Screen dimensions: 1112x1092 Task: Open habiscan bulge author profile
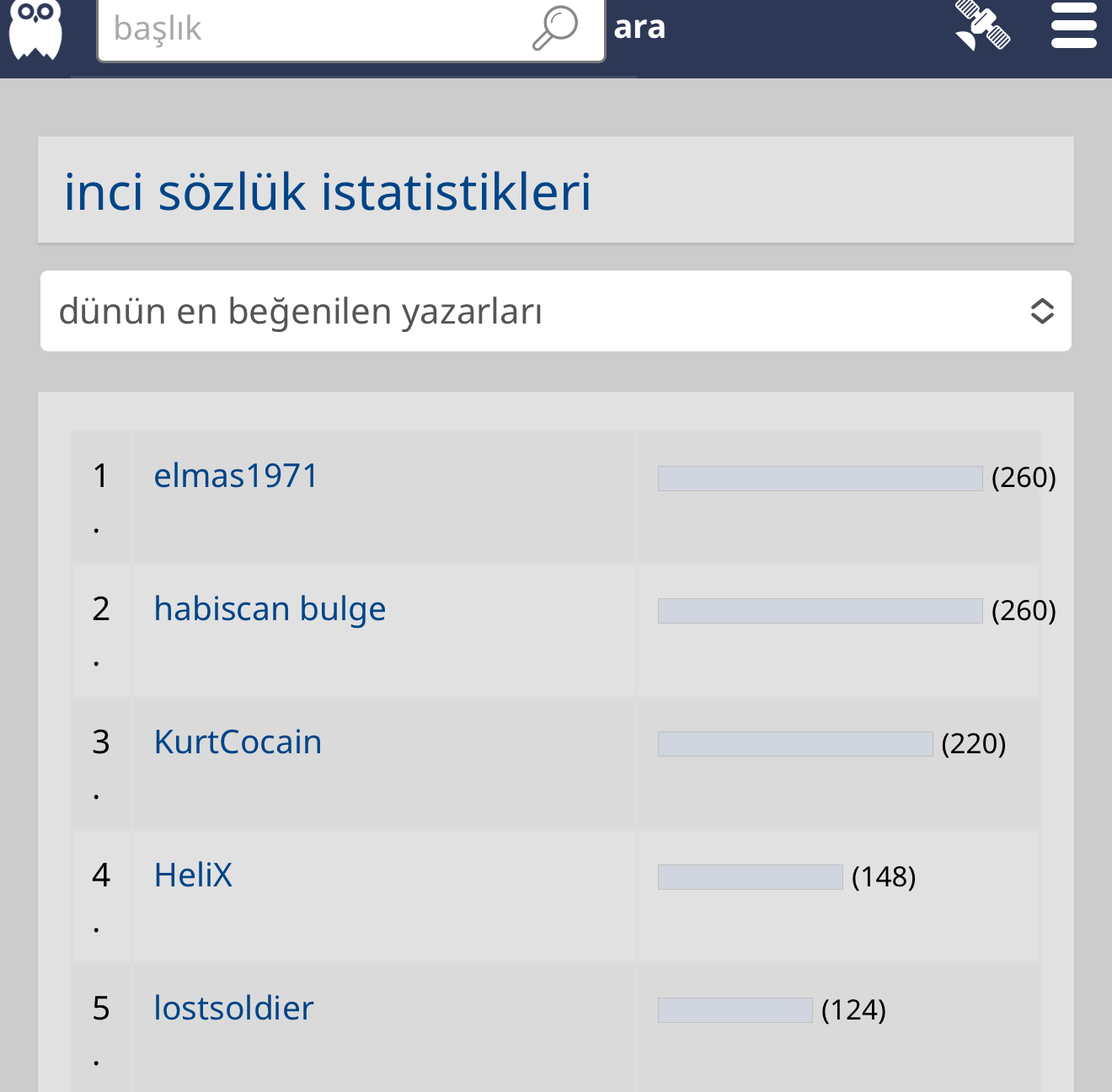(270, 609)
